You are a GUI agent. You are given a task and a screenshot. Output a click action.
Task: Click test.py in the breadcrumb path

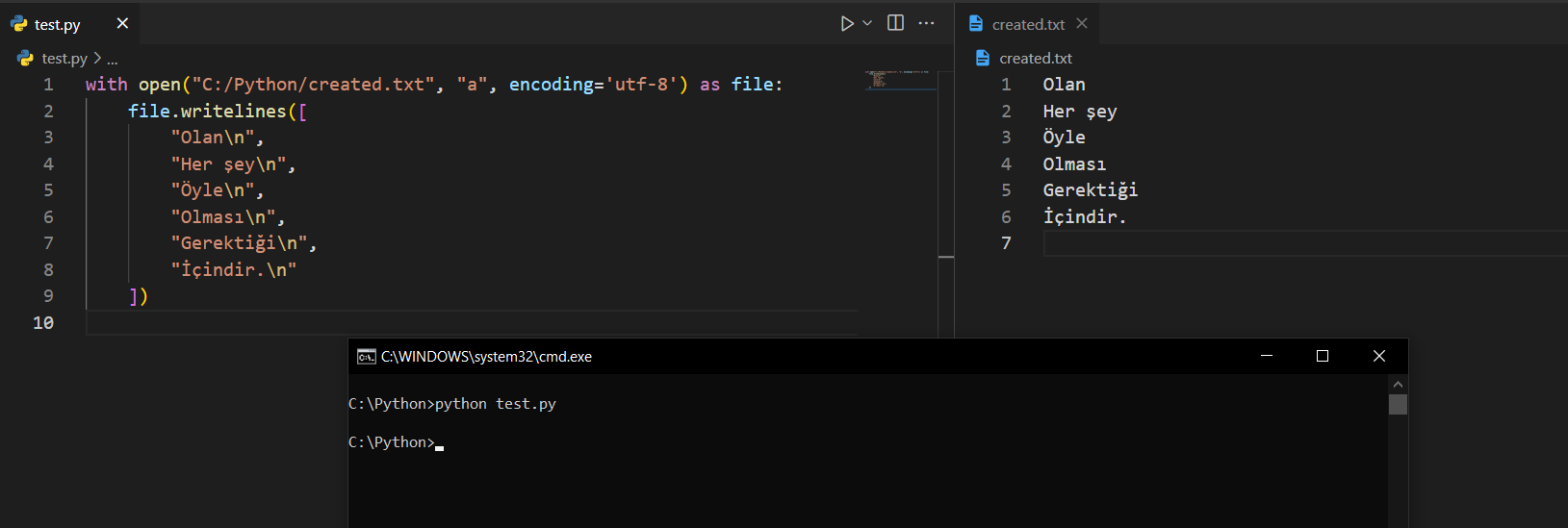(x=64, y=59)
